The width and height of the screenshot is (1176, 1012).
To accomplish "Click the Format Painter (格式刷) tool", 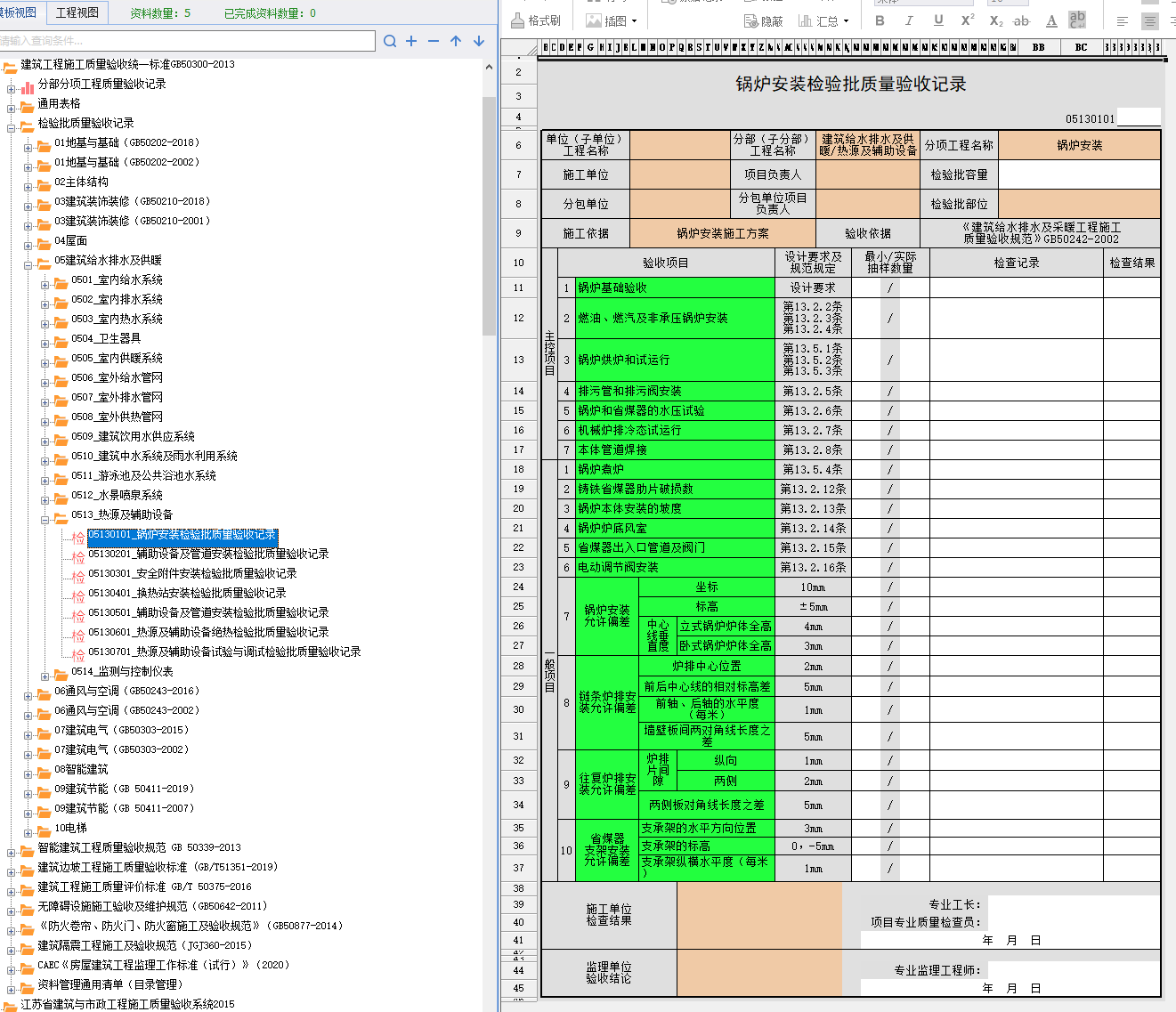I will pos(536,20).
